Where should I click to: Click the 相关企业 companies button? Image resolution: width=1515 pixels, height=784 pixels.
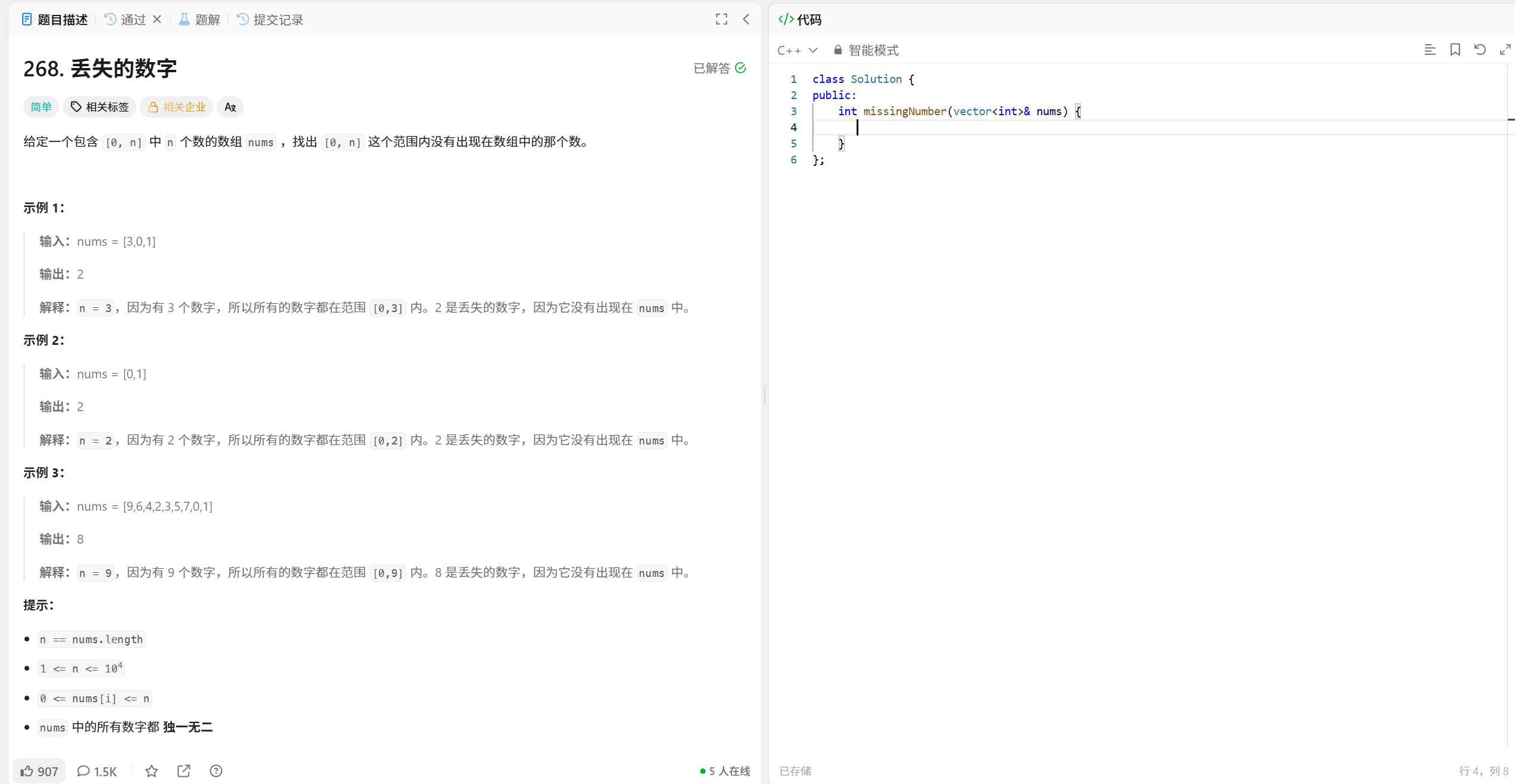point(177,107)
